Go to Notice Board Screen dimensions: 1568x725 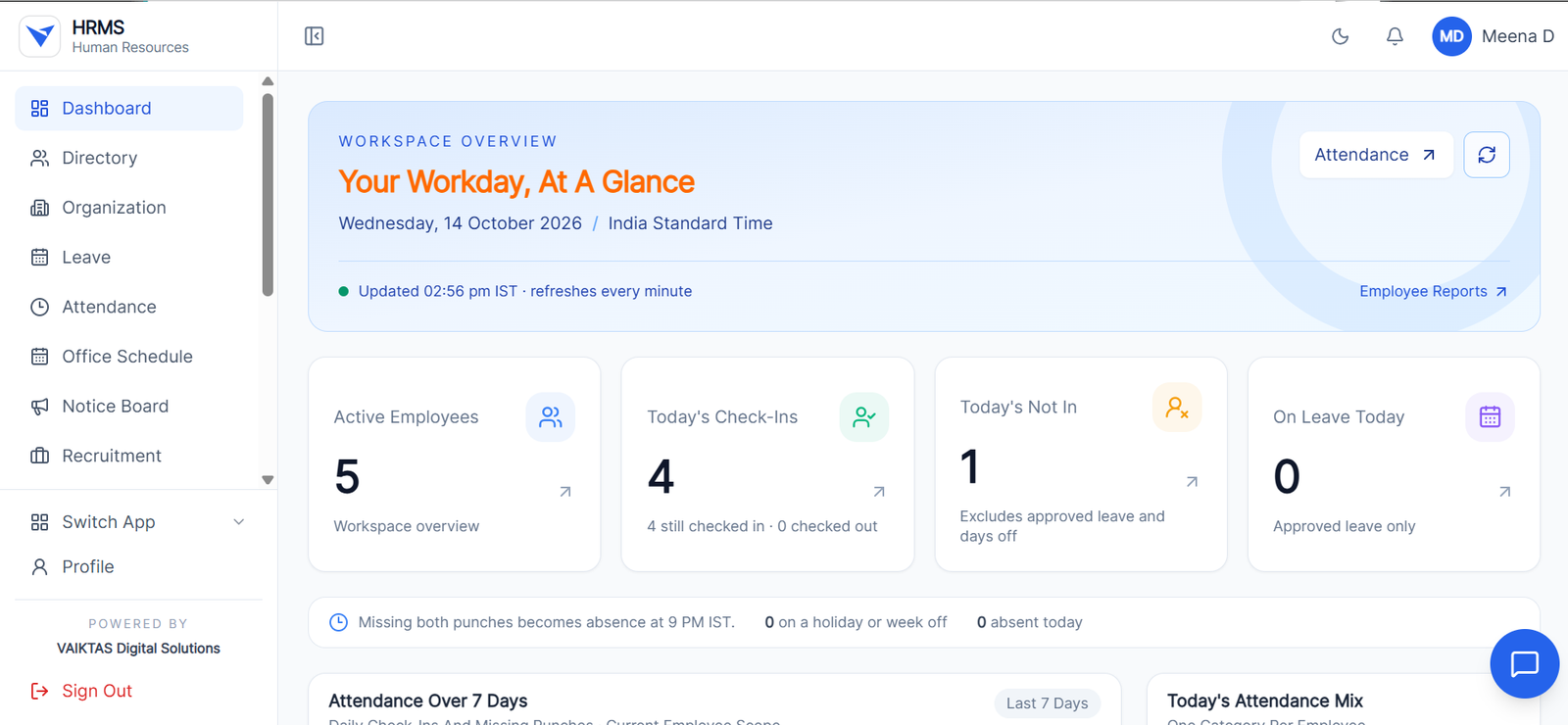(x=129, y=406)
